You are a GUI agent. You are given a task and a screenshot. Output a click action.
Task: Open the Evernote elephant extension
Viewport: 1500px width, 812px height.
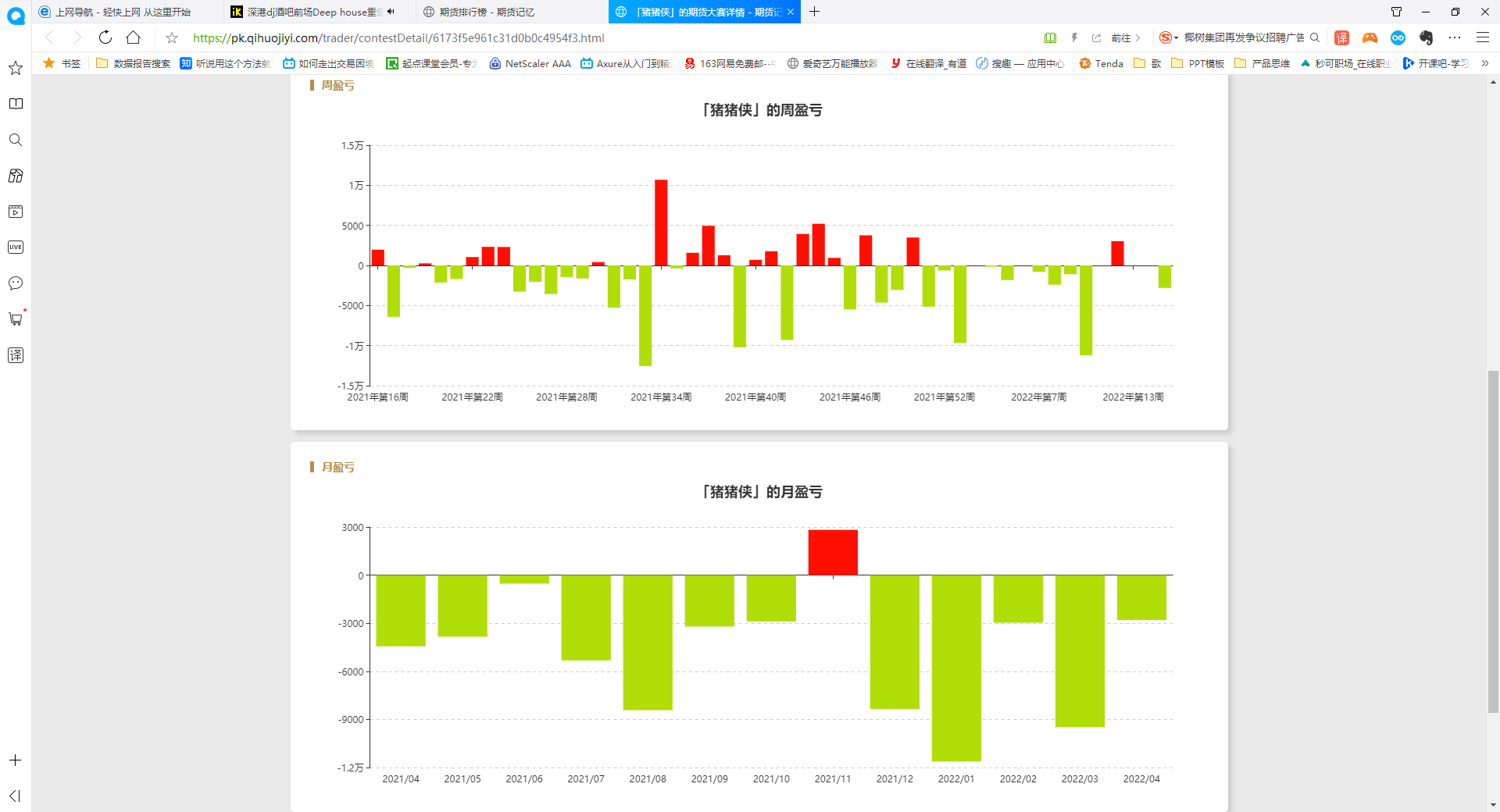click(x=1426, y=37)
